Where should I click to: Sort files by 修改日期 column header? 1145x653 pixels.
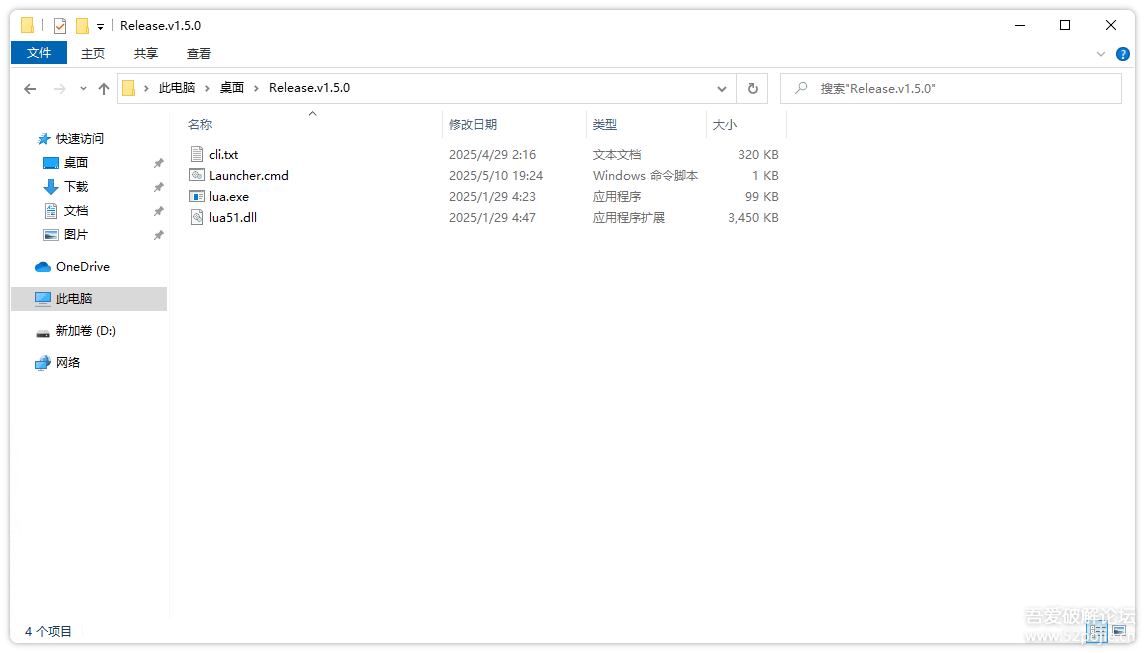[473, 125]
